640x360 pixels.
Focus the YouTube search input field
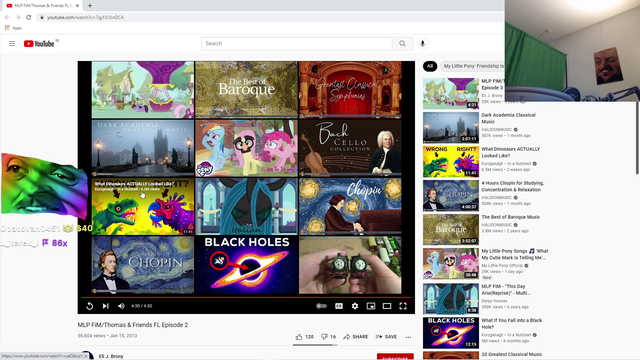[x=297, y=43]
